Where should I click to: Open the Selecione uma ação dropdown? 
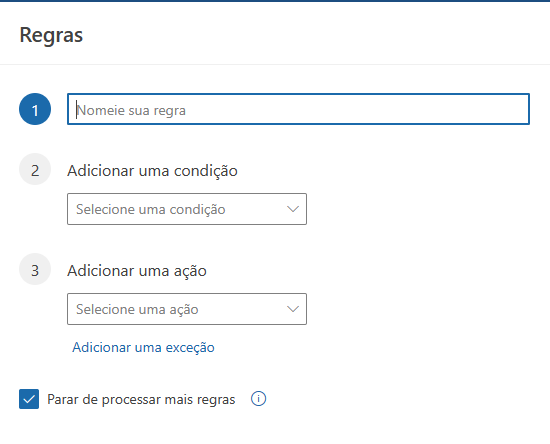click(x=187, y=309)
